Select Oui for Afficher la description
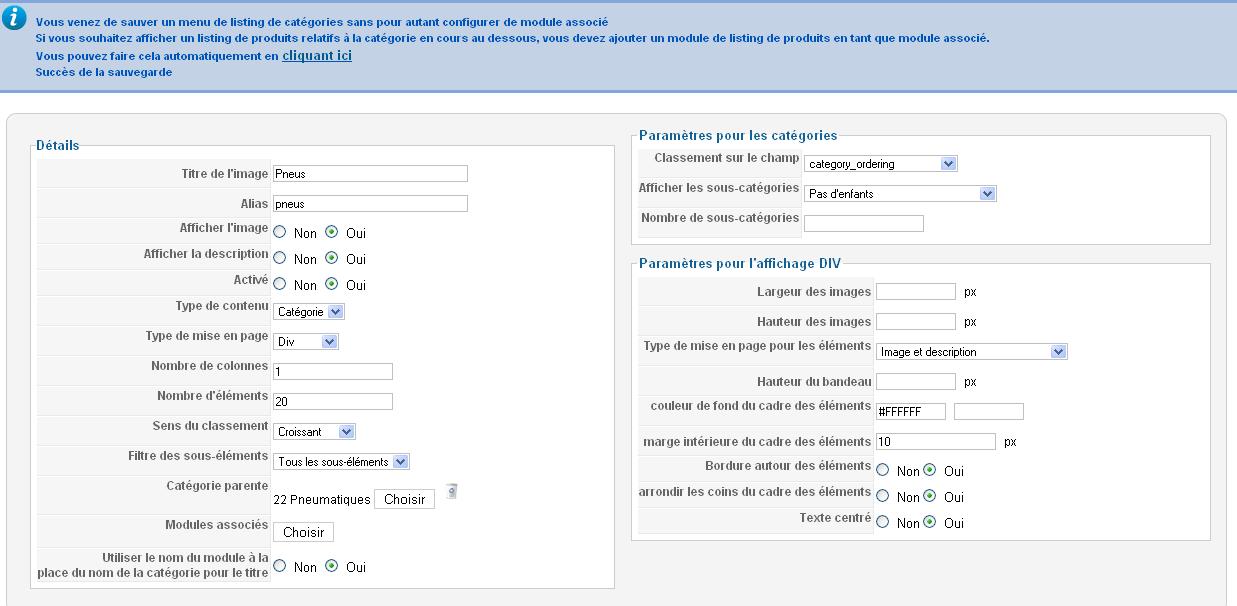This screenshot has height=606, width=1237. tap(332, 258)
